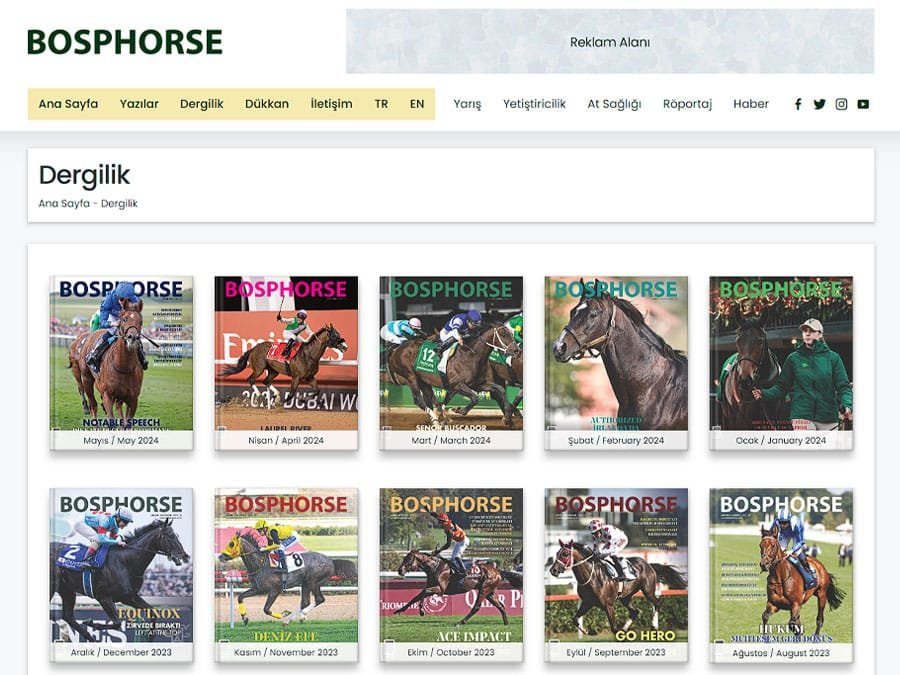900x675 pixels.
Task: Open the Yazılar menu item
Action: tap(140, 103)
